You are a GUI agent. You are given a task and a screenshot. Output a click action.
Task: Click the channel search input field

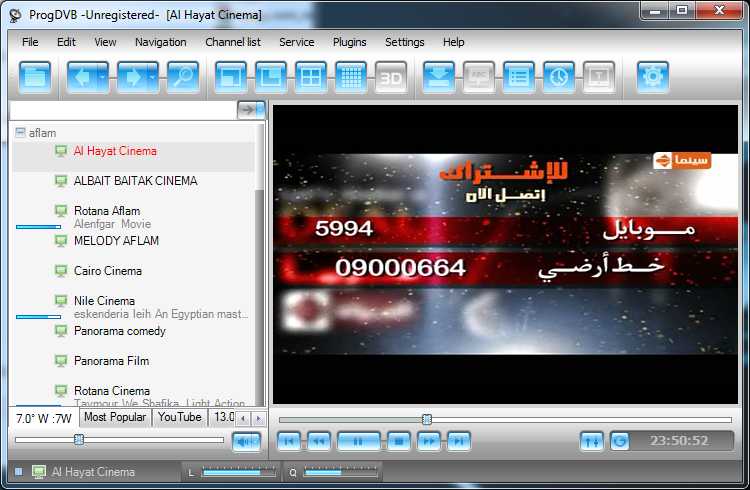(123, 111)
